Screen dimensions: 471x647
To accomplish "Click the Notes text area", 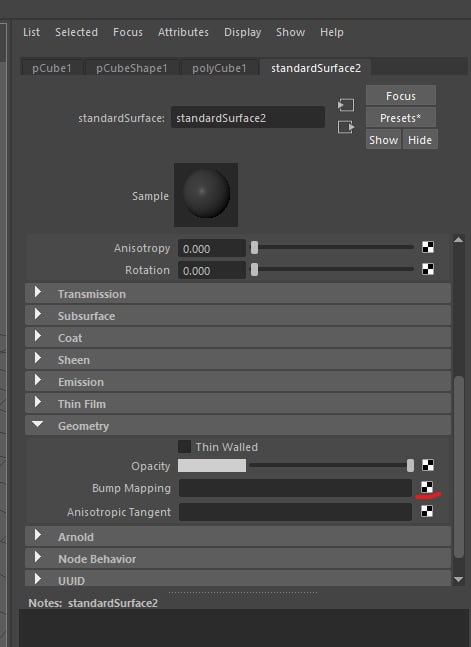I will [245, 628].
